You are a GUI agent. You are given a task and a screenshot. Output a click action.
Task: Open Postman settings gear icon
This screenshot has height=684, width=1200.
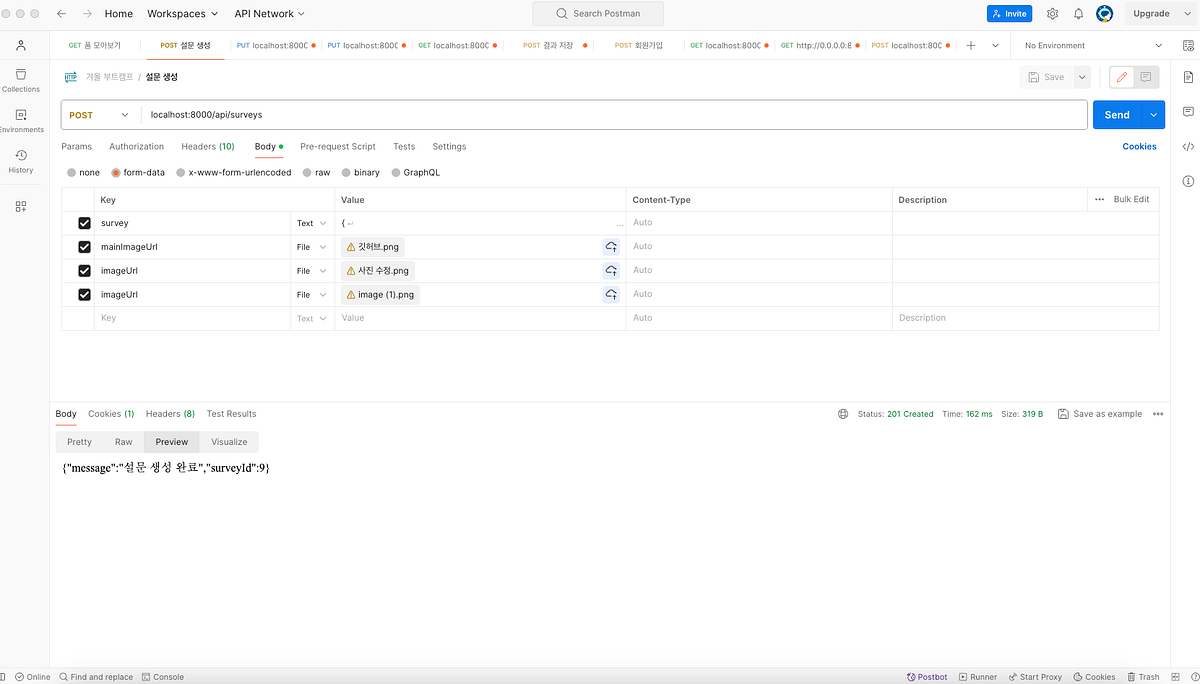pyautogui.click(x=1052, y=13)
